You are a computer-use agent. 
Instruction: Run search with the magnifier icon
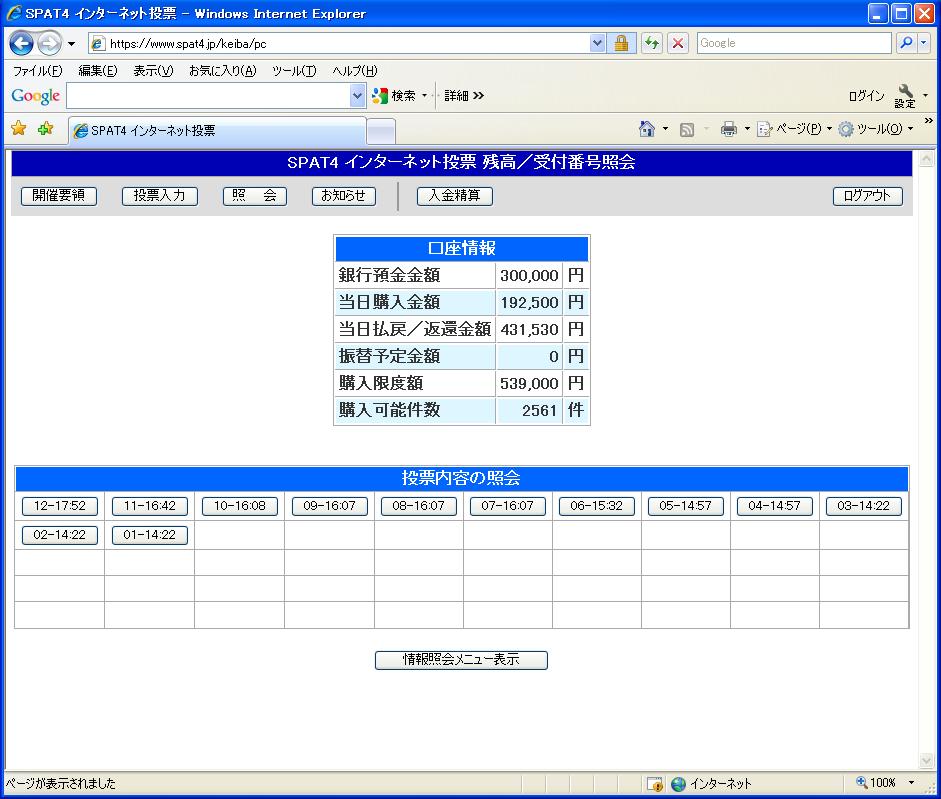[x=906, y=43]
